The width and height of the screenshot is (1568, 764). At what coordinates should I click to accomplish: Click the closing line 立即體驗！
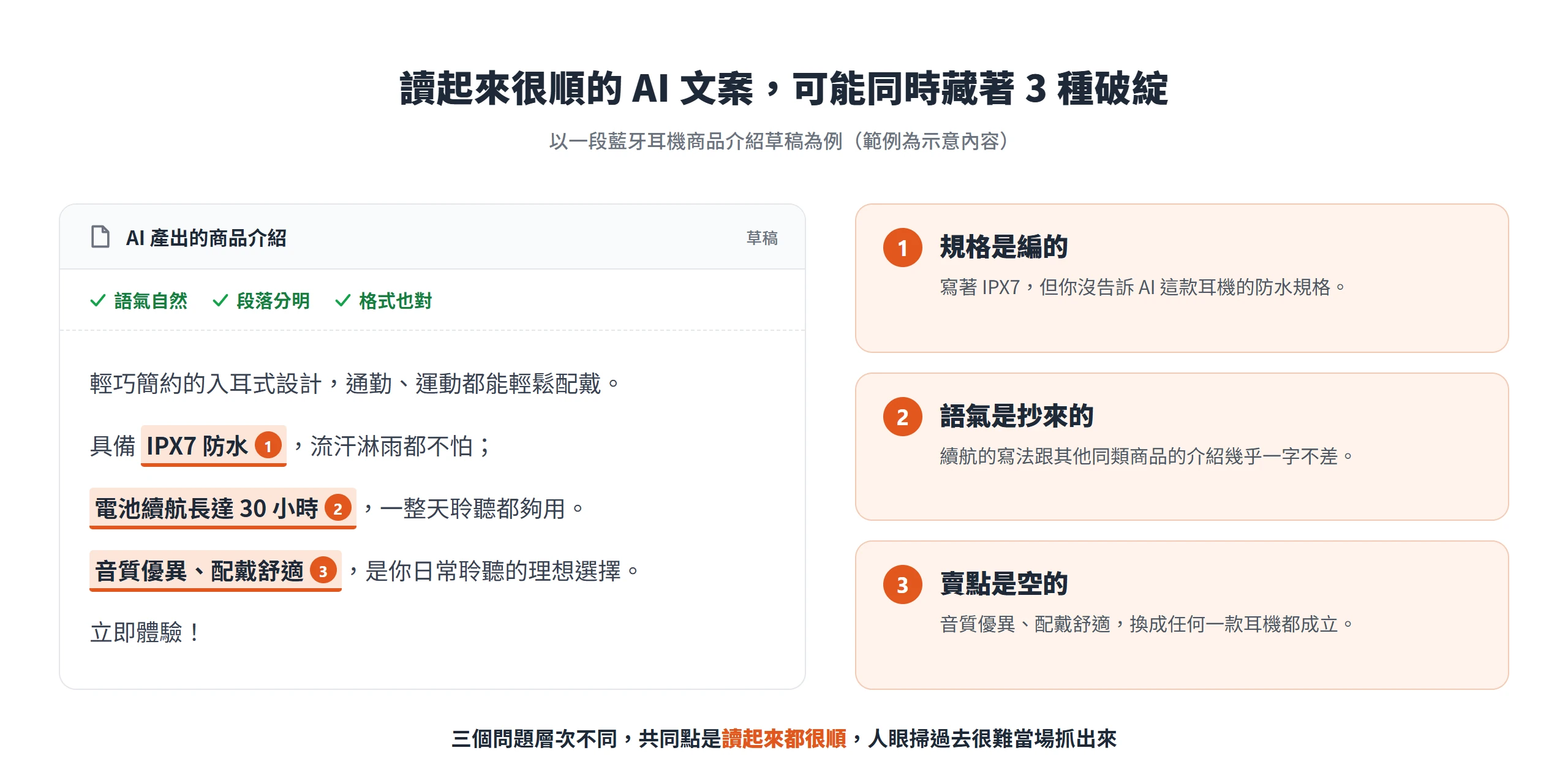tap(145, 632)
